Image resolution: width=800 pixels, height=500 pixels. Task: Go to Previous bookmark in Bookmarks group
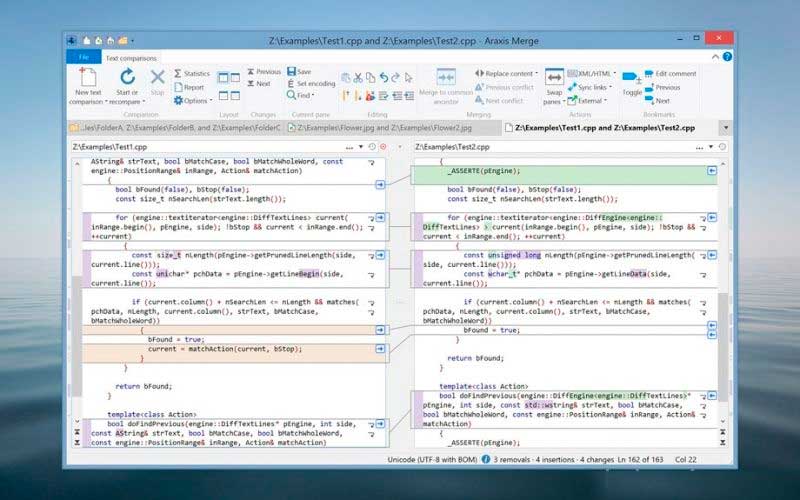(x=662, y=87)
